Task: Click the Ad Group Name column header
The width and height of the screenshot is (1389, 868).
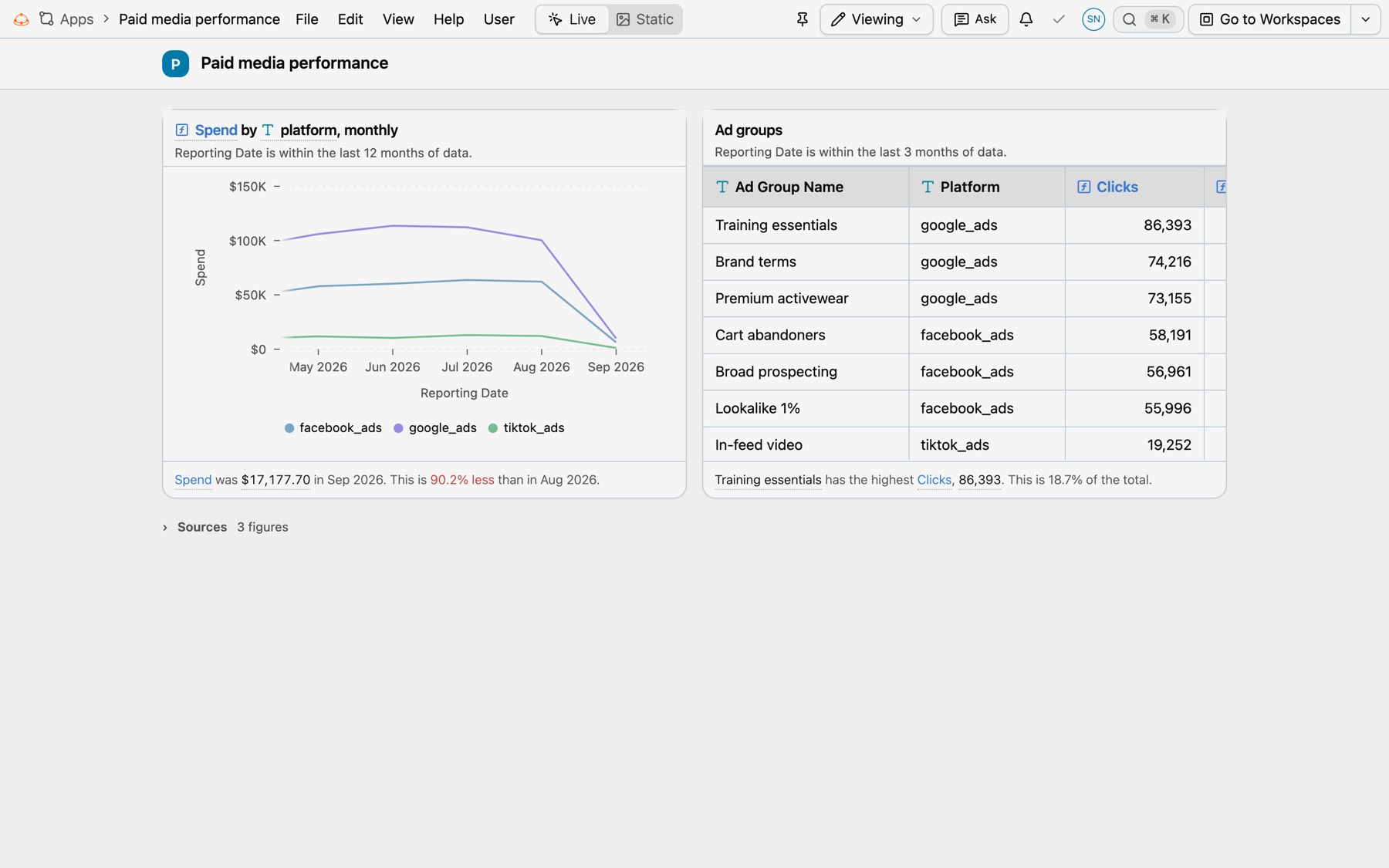Action: [x=806, y=187]
